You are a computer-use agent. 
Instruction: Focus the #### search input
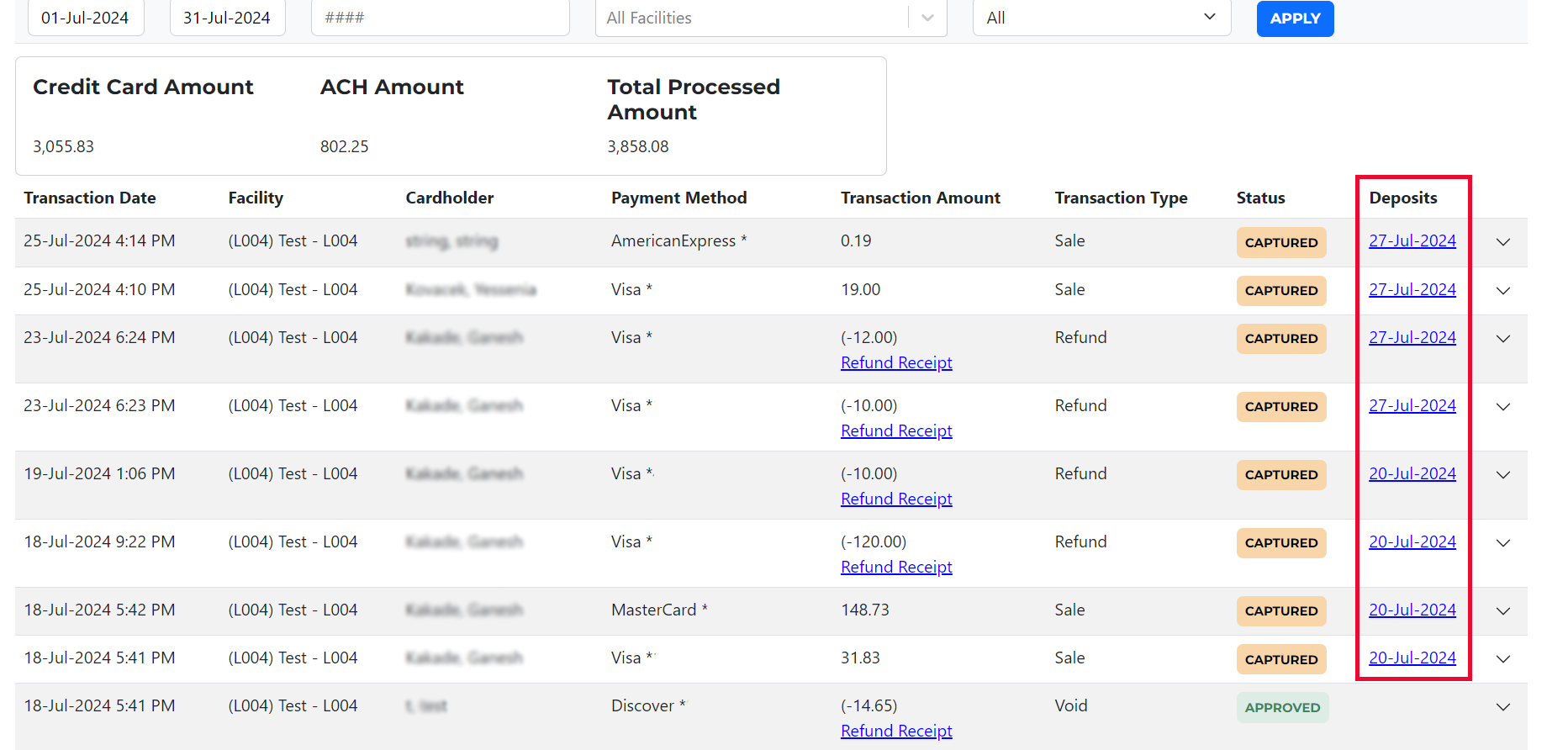point(440,18)
